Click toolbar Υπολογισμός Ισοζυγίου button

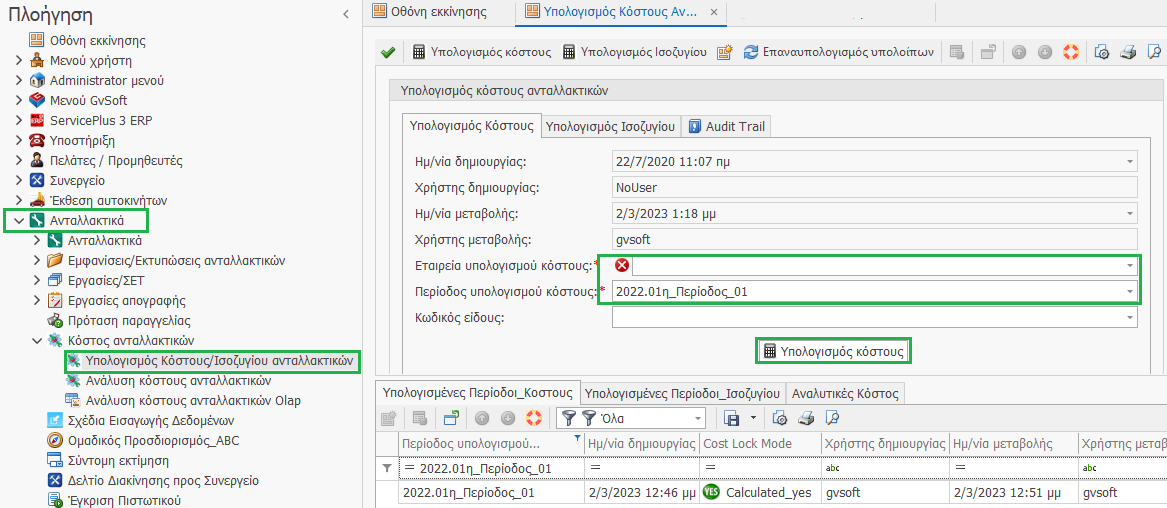(634, 52)
